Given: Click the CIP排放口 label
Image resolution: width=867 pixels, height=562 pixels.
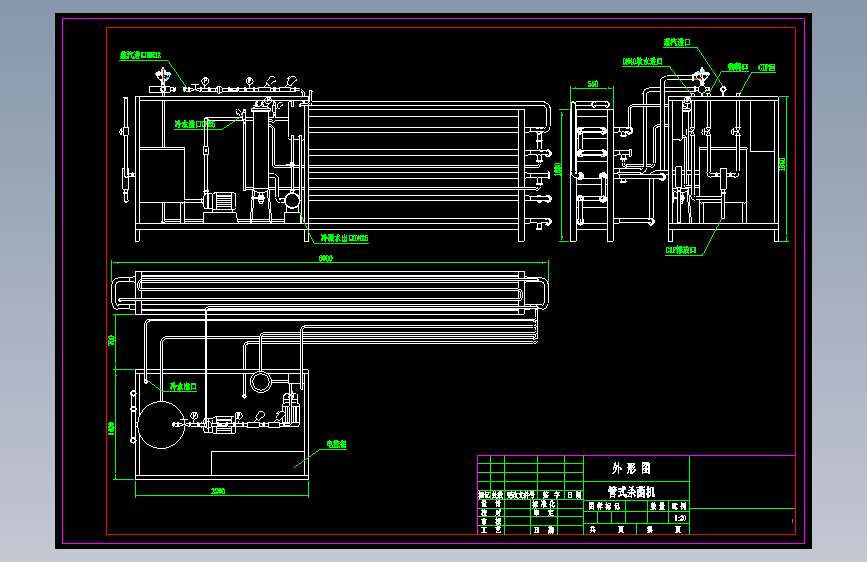Looking at the screenshot, I should click(681, 251).
